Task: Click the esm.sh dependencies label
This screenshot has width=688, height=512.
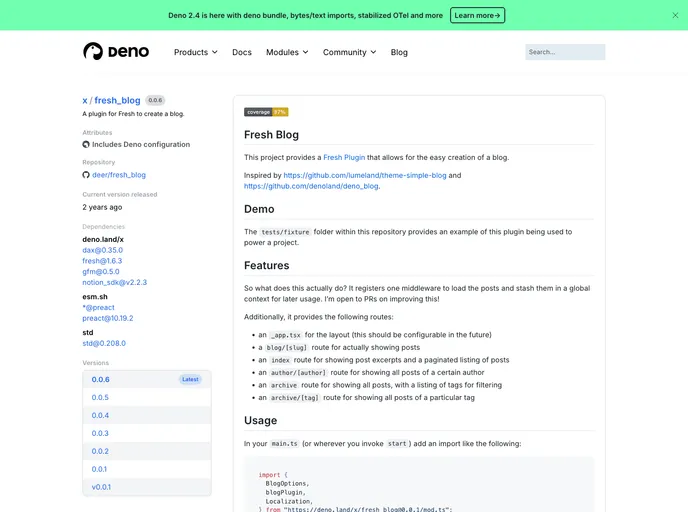Action: click(95, 297)
